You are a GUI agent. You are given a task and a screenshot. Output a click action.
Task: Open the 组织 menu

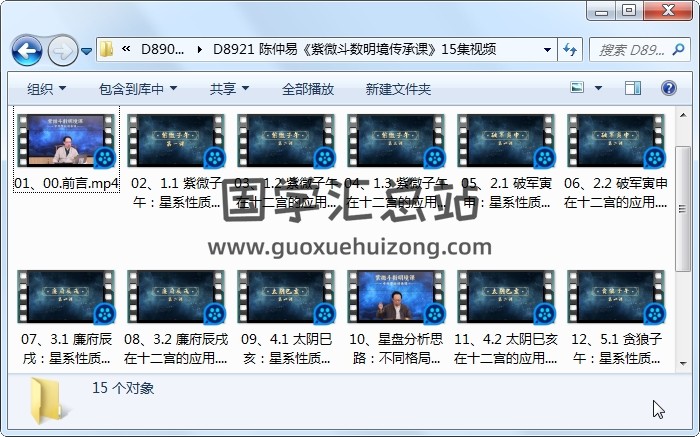[x=46, y=89]
